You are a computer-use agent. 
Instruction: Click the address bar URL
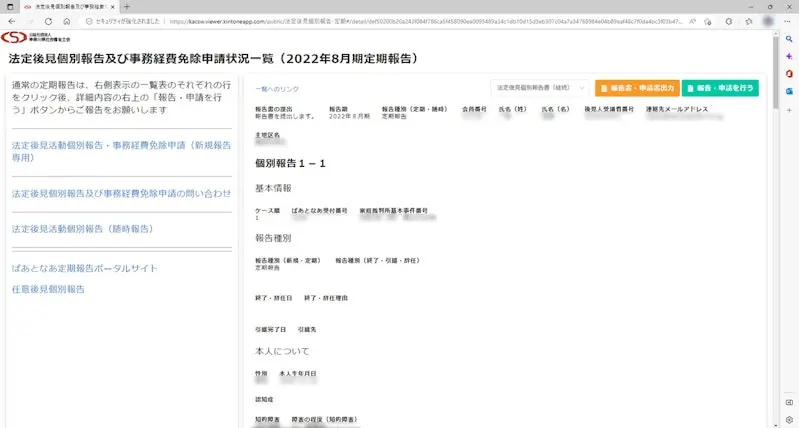click(425, 22)
